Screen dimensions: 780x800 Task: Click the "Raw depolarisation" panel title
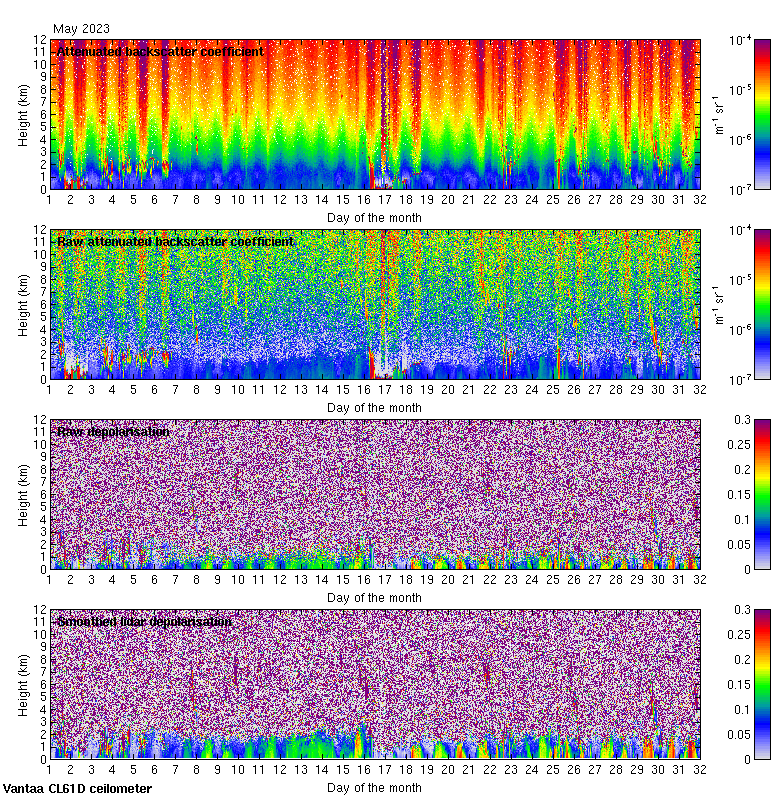click(113, 432)
